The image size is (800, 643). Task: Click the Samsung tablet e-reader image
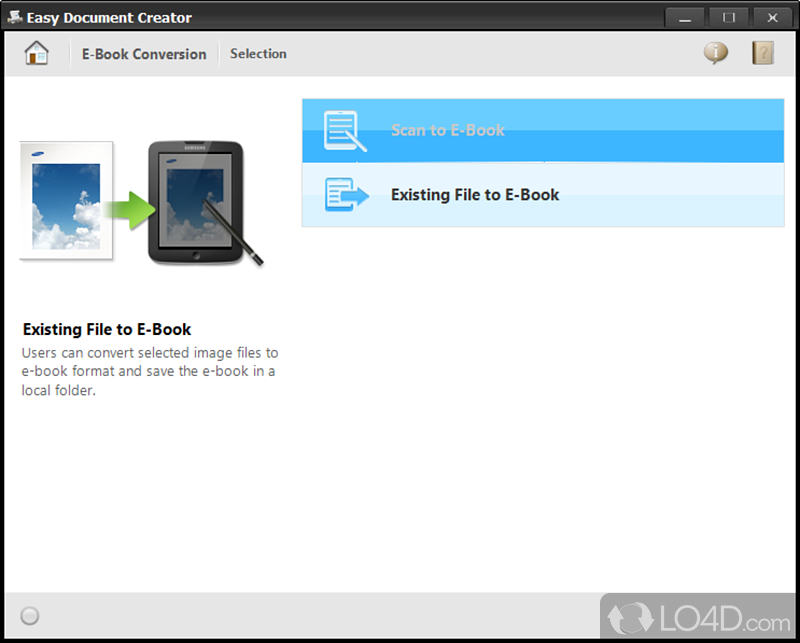click(196, 203)
